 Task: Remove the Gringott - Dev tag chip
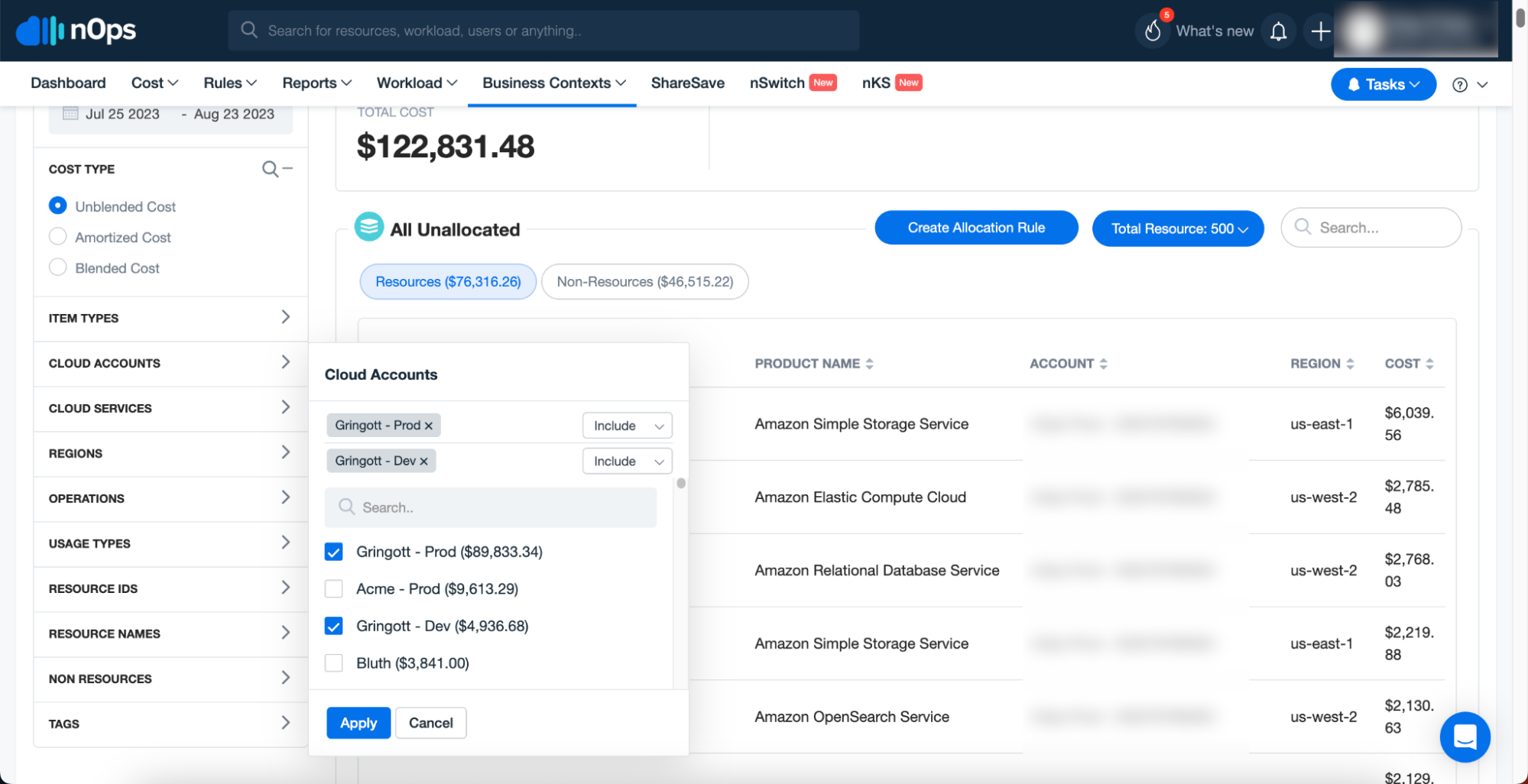(423, 462)
